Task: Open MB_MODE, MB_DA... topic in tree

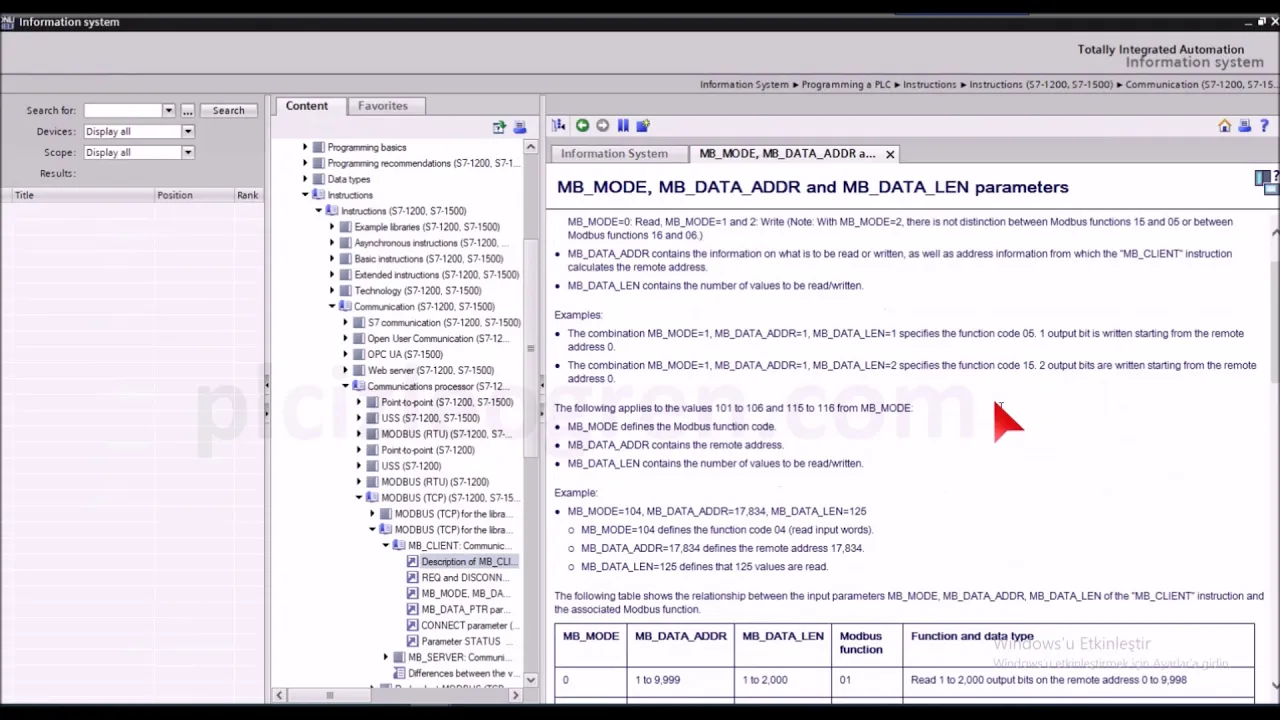Action: [465, 594]
